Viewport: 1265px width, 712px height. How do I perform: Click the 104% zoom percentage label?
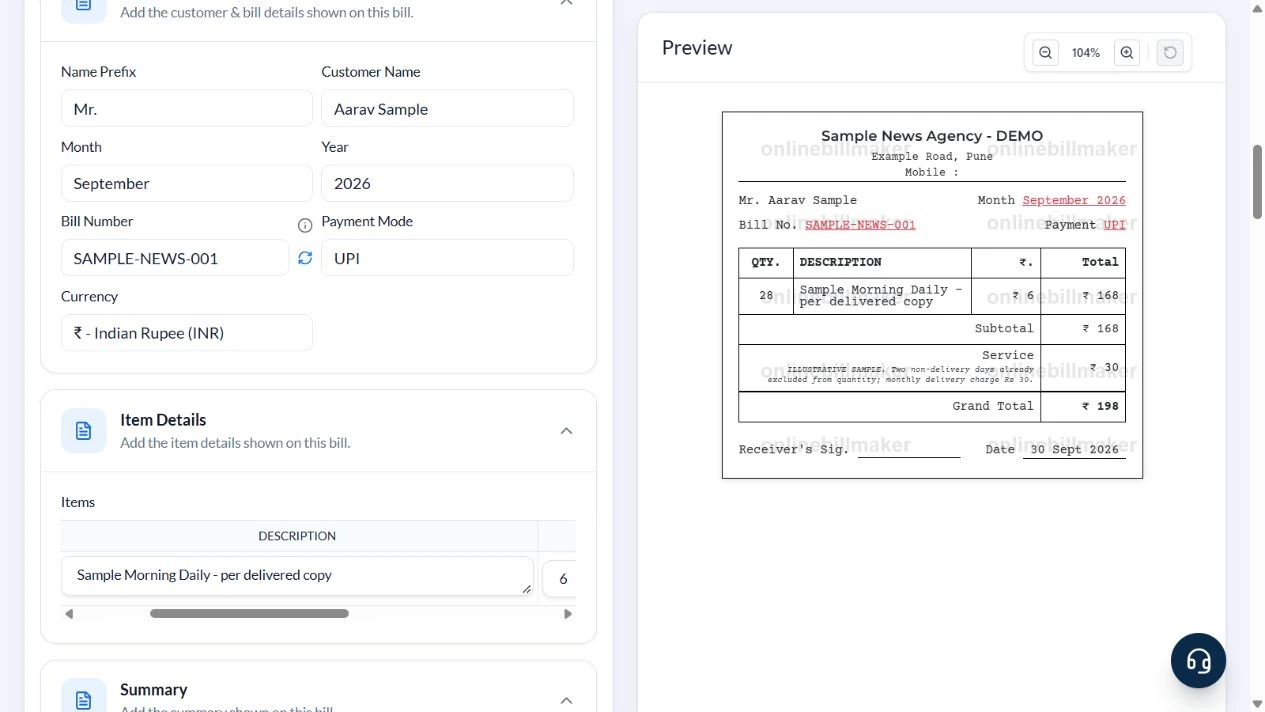[1086, 53]
